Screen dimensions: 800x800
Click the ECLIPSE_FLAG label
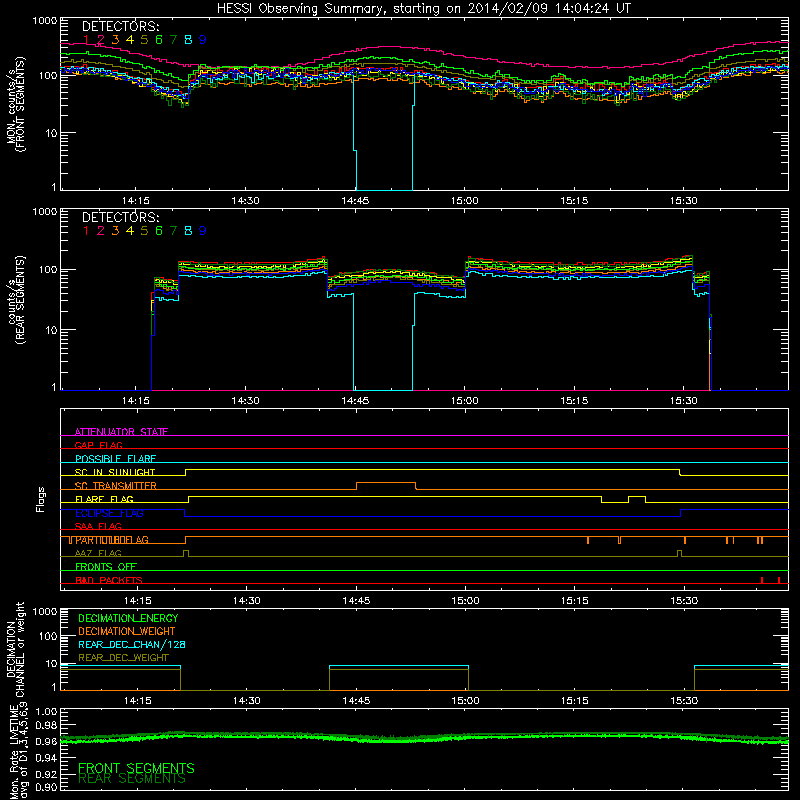[109, 513]
